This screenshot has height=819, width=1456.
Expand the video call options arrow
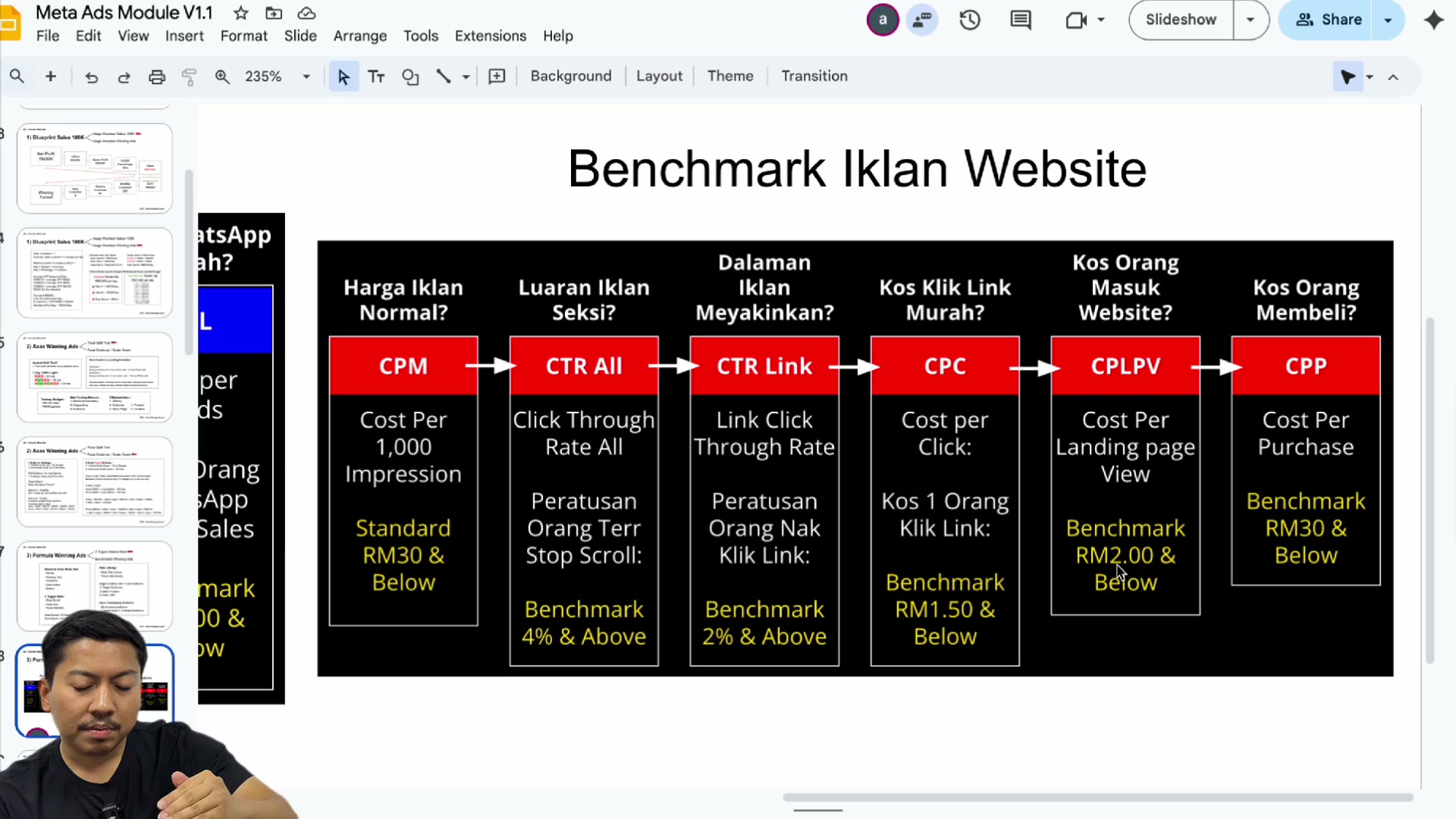[1101, 20]
